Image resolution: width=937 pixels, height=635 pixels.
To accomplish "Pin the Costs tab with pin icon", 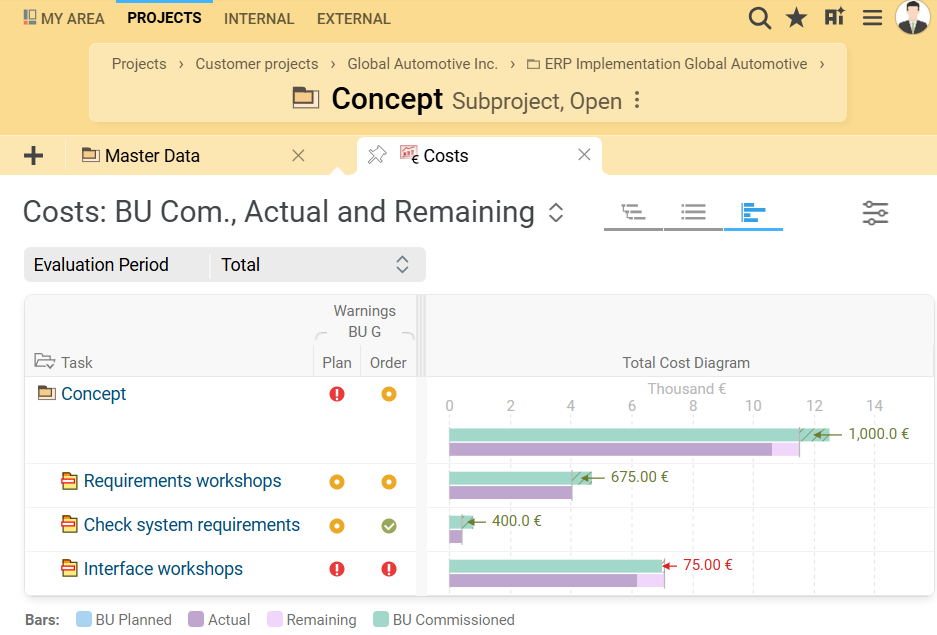I will click(x=377, y=155).
